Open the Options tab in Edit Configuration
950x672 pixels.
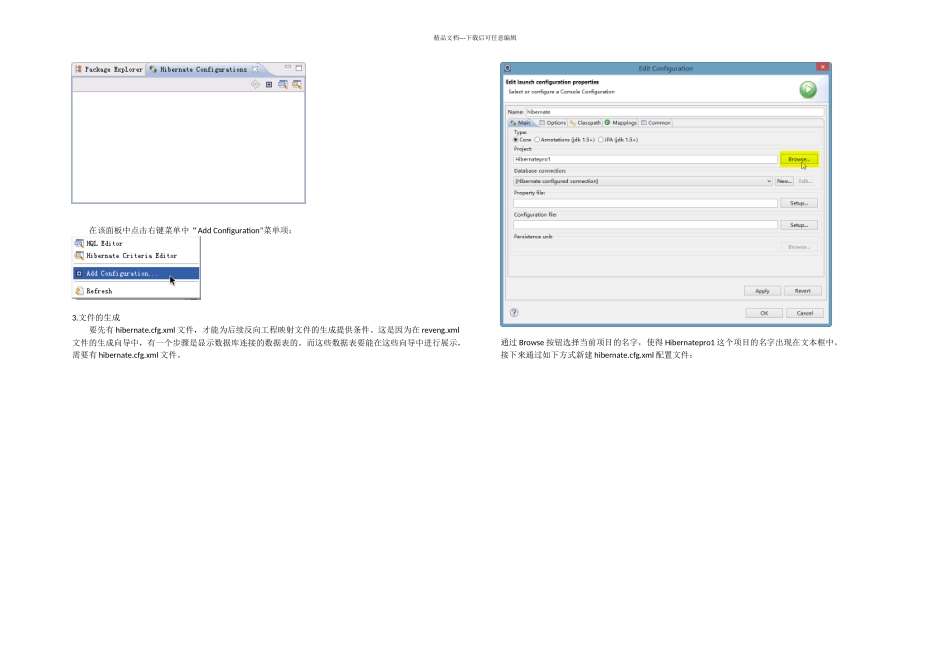(553, 122)
